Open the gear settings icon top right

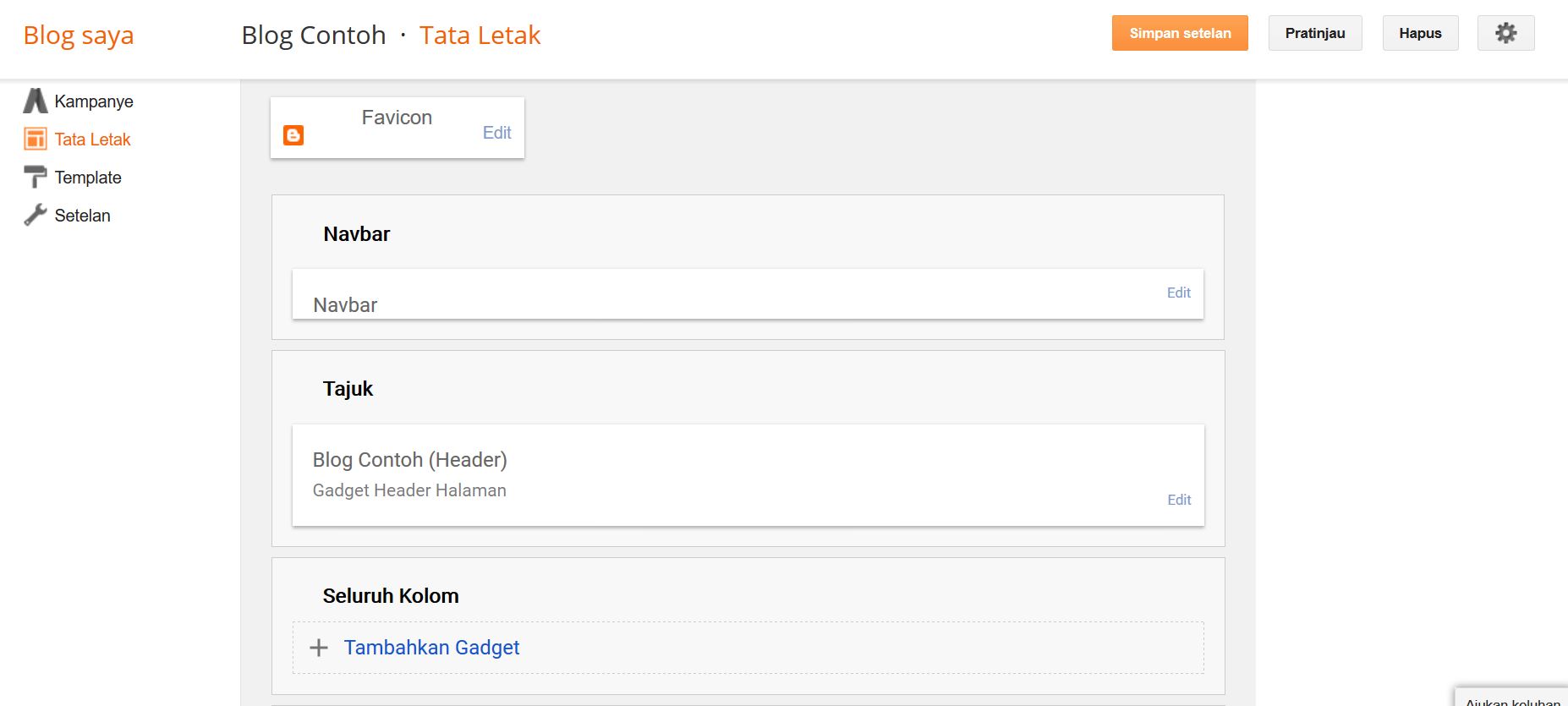(1505, 32)
